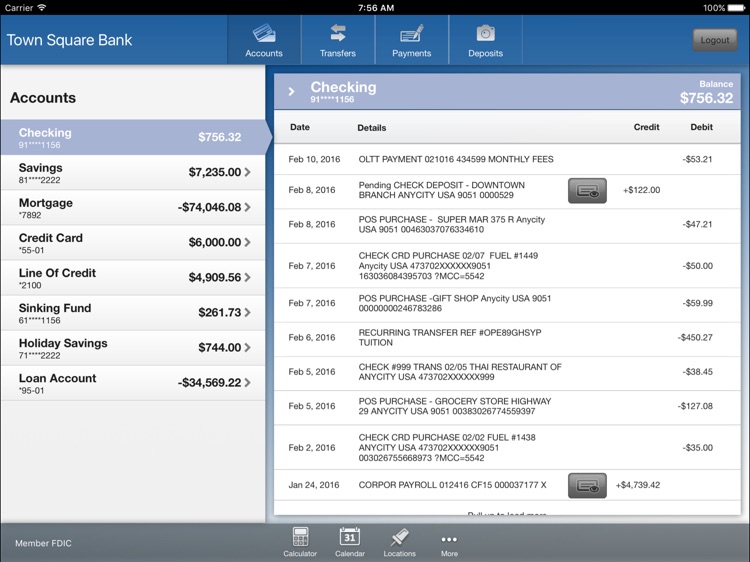Click the Logout button
The width and height of the screenshot is (750, 562).
pos(715,40)
